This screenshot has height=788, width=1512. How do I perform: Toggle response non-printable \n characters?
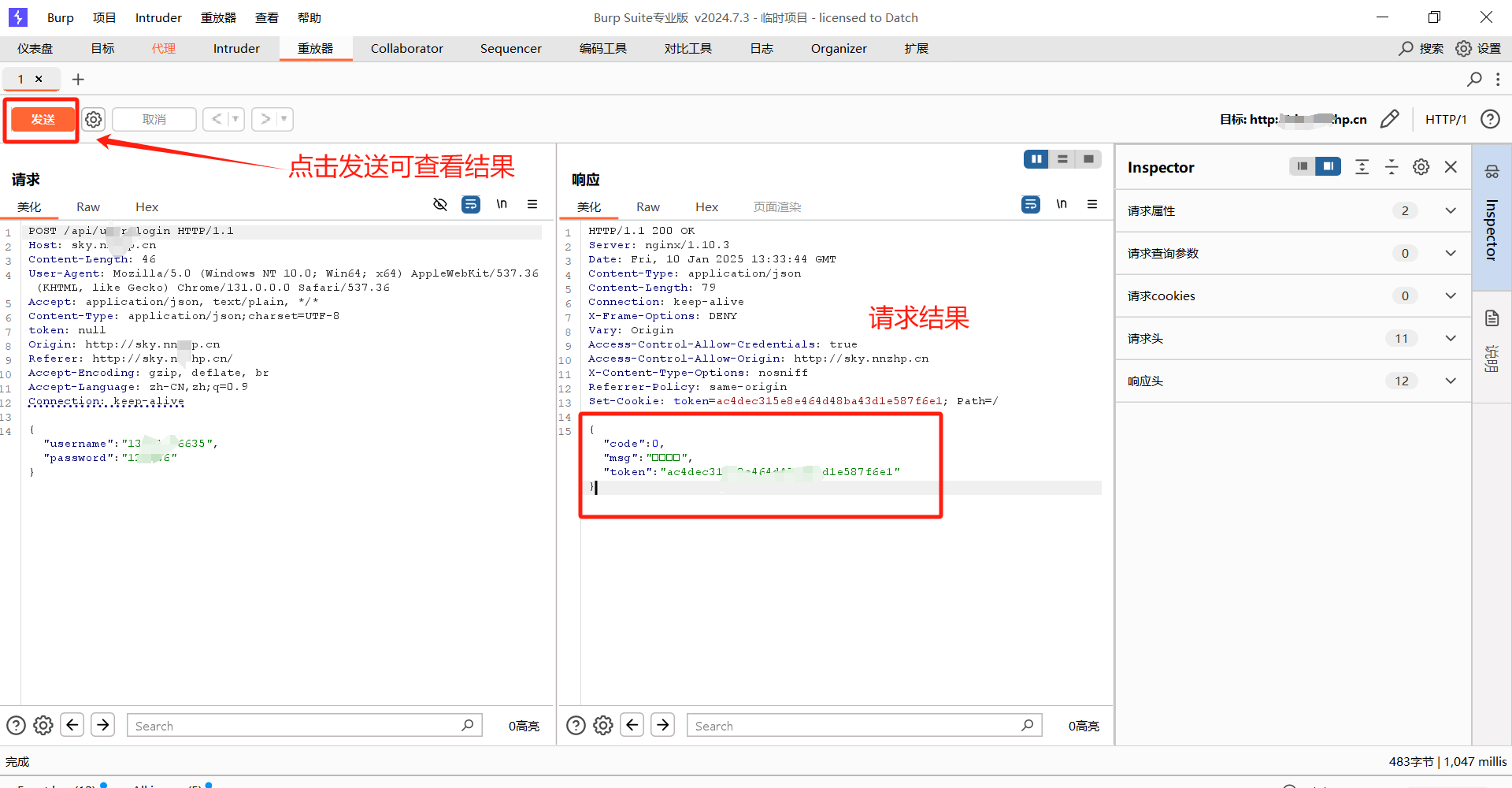tap(1062, 204)
